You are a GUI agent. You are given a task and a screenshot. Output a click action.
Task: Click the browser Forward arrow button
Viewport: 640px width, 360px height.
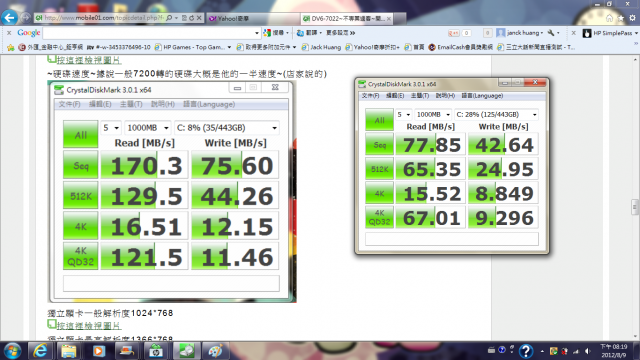coord(25,18)
